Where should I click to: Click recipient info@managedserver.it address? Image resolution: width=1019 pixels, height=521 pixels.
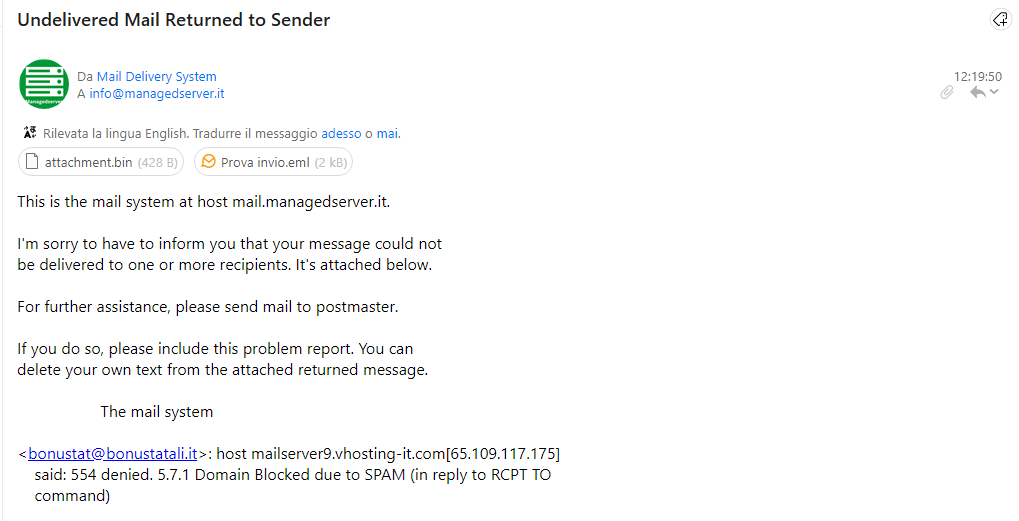(157, 94)
